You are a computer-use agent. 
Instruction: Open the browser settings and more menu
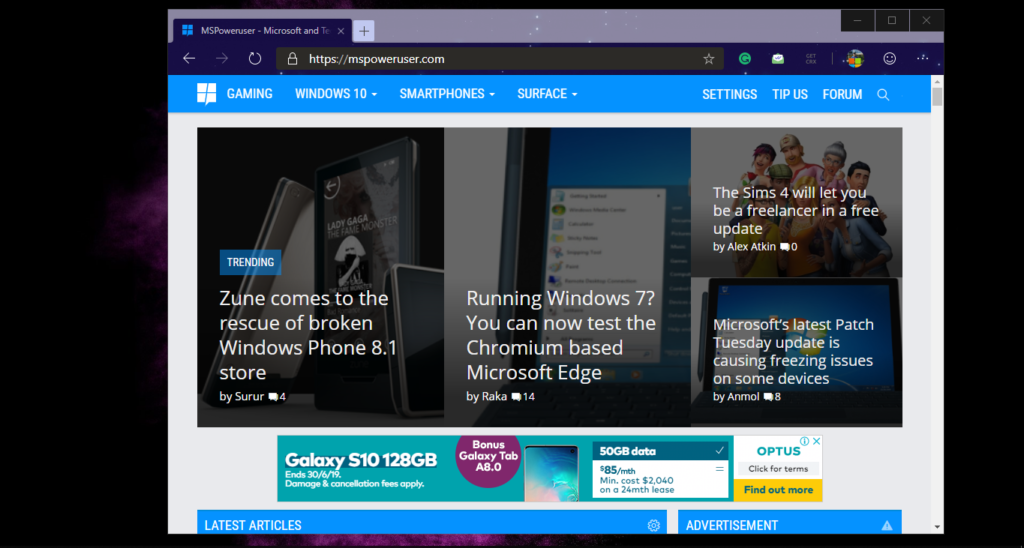tap(922, 59)
